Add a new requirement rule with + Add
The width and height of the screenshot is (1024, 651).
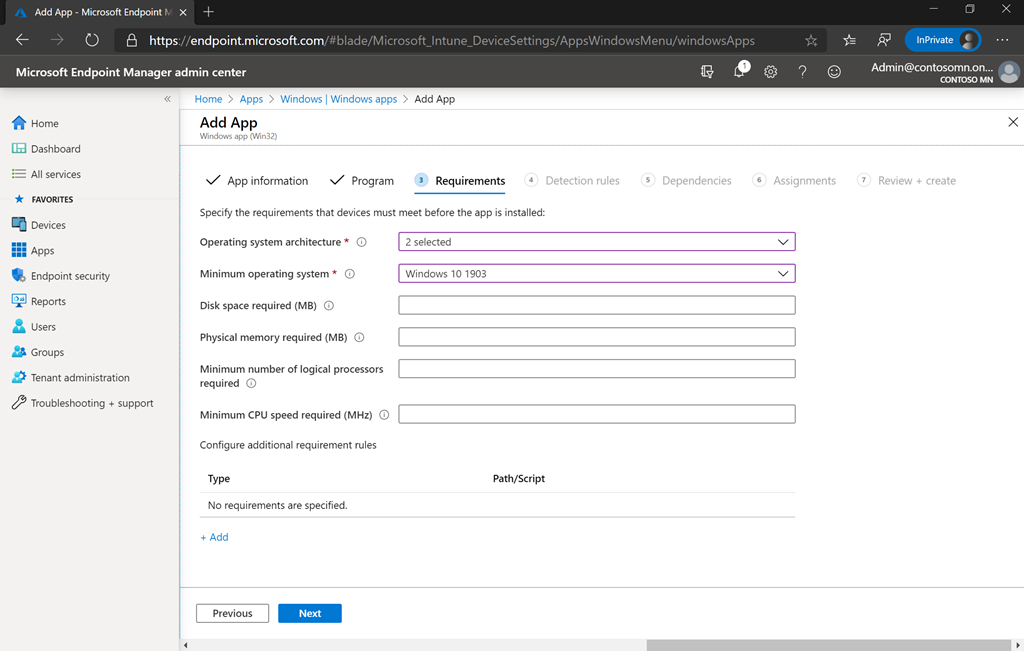click(213, 537)
